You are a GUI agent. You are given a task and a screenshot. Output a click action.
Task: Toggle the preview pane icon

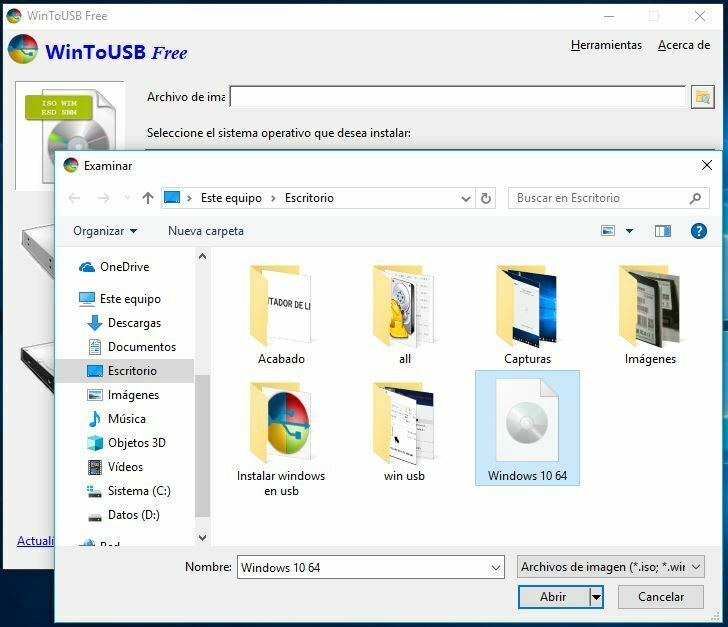(662, 231)
